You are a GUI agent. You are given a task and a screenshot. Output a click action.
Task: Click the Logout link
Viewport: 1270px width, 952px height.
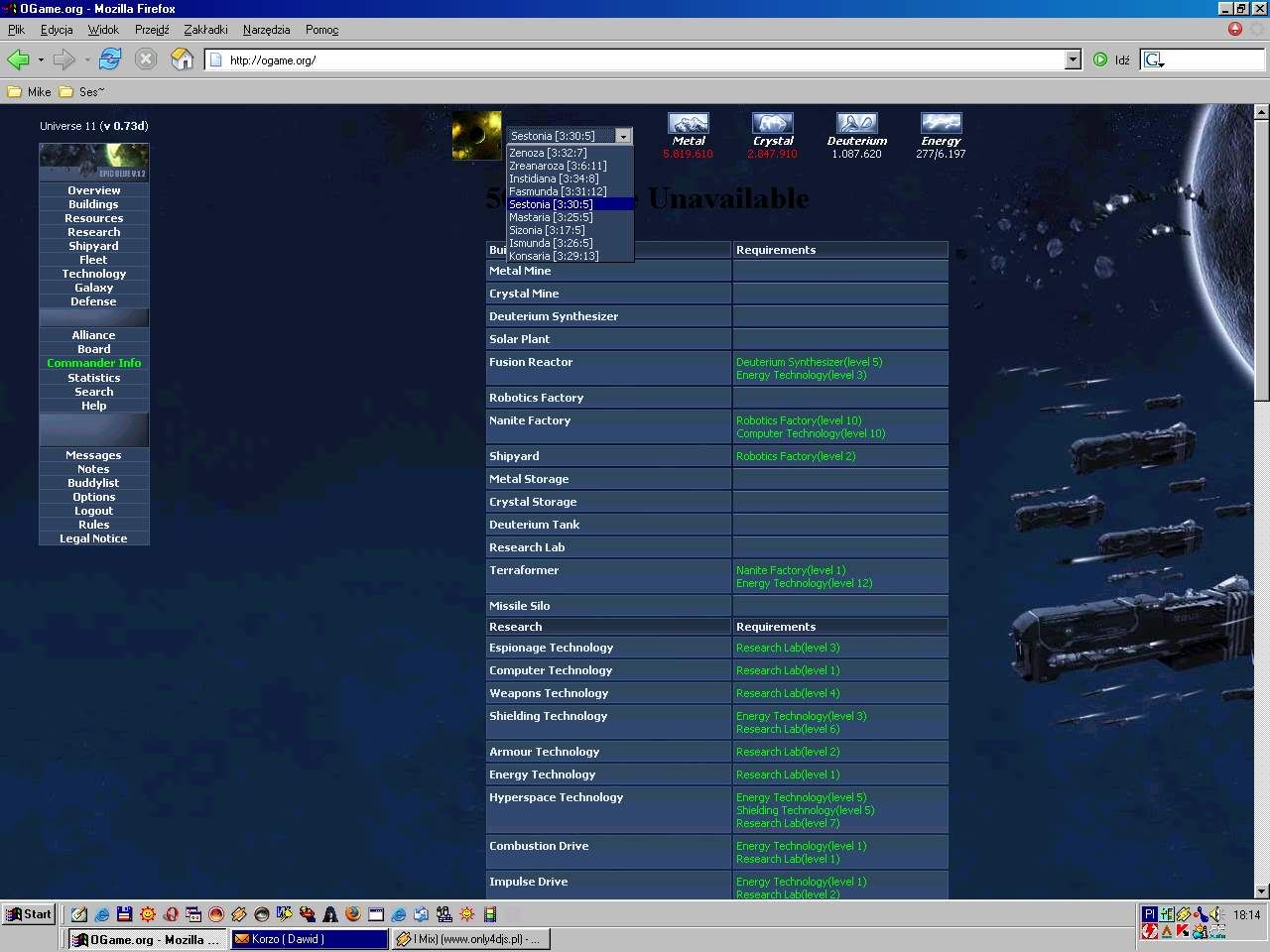pyautogui.click(x=94, y=511)
